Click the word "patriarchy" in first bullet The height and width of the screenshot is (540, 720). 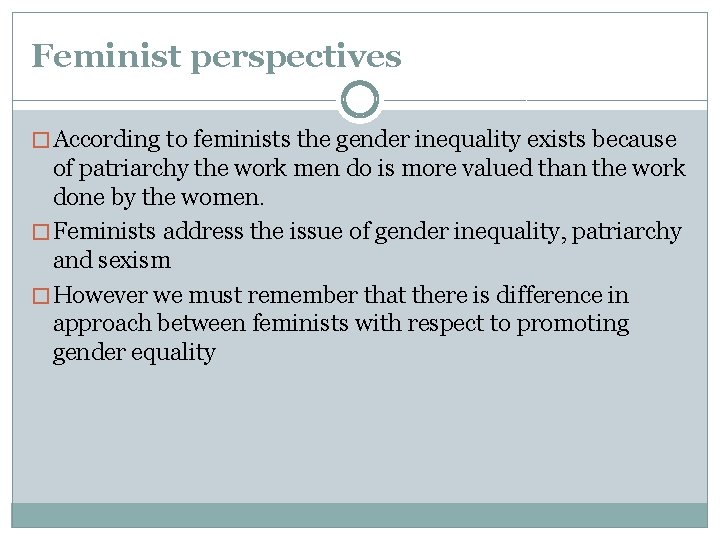point(133,169)
